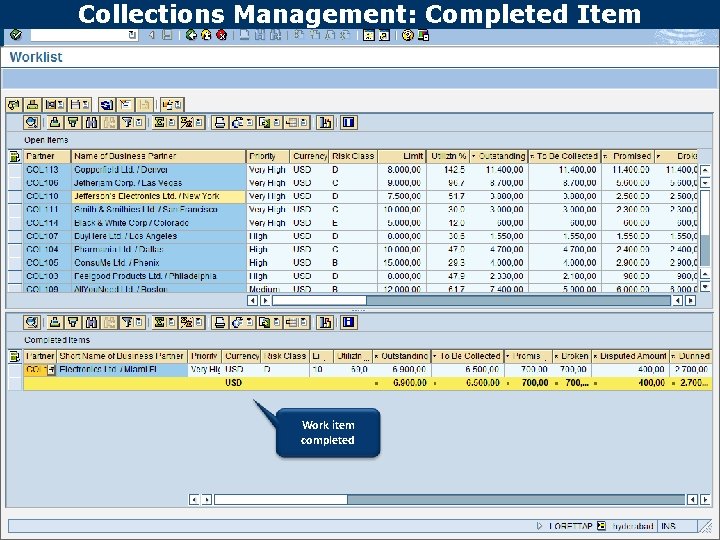The width and height of the screenshot is (720, 540).
Task: Toggle row selector for ConsuMe Ltd. / Phenix
Action: [16, 263]
